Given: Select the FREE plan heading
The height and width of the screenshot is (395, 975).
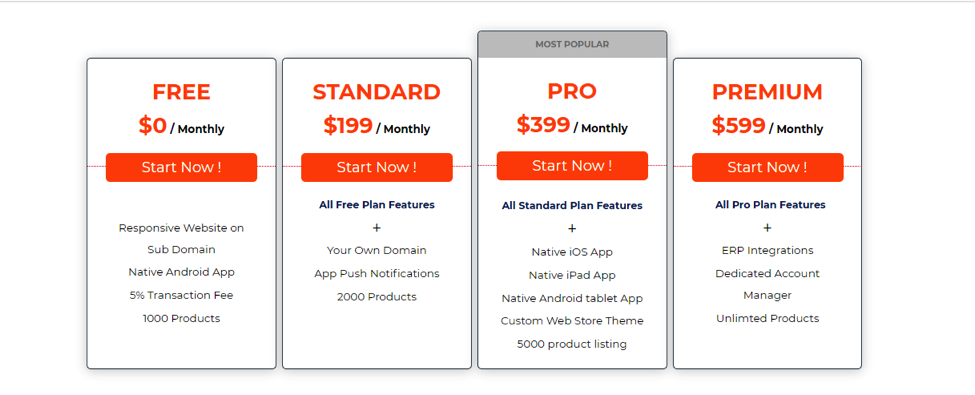Looking at the screenshot, I should coord(182,92).
